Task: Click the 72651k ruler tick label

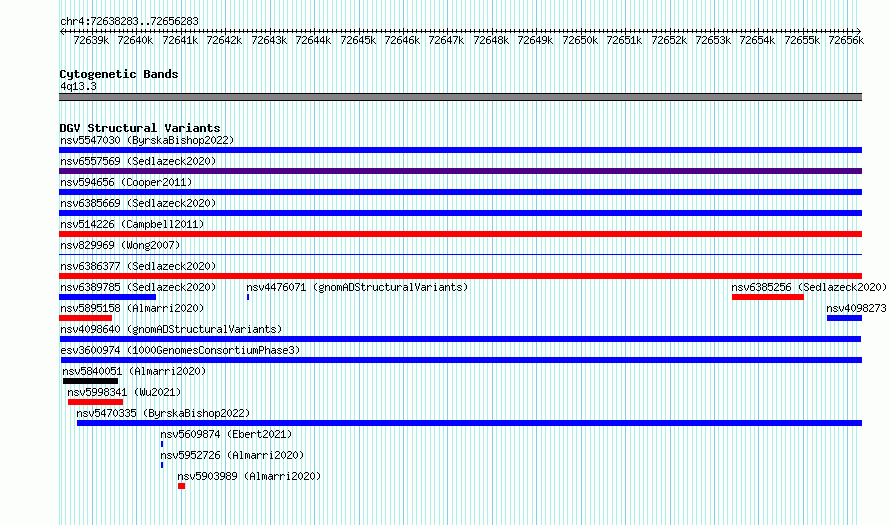Action: pos(624,40)
